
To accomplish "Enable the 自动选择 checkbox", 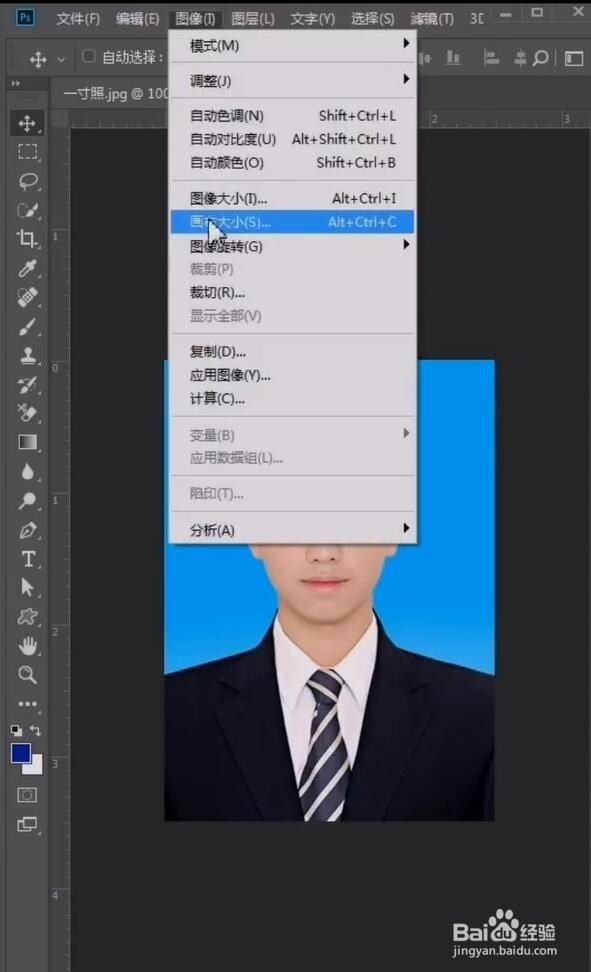I will (x=89, y=56).
